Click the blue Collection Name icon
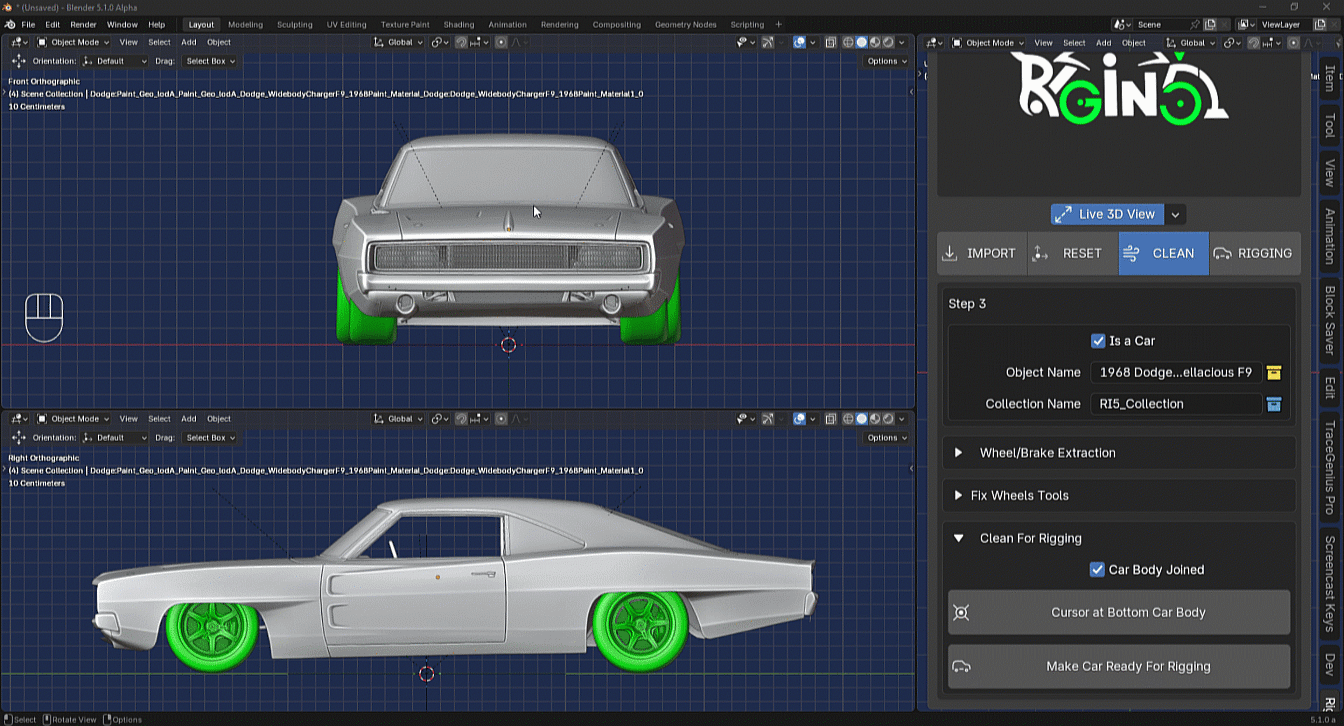The width and height of the screenshot is (1344, 726). pyautogui.click(x=1274, y=404)
